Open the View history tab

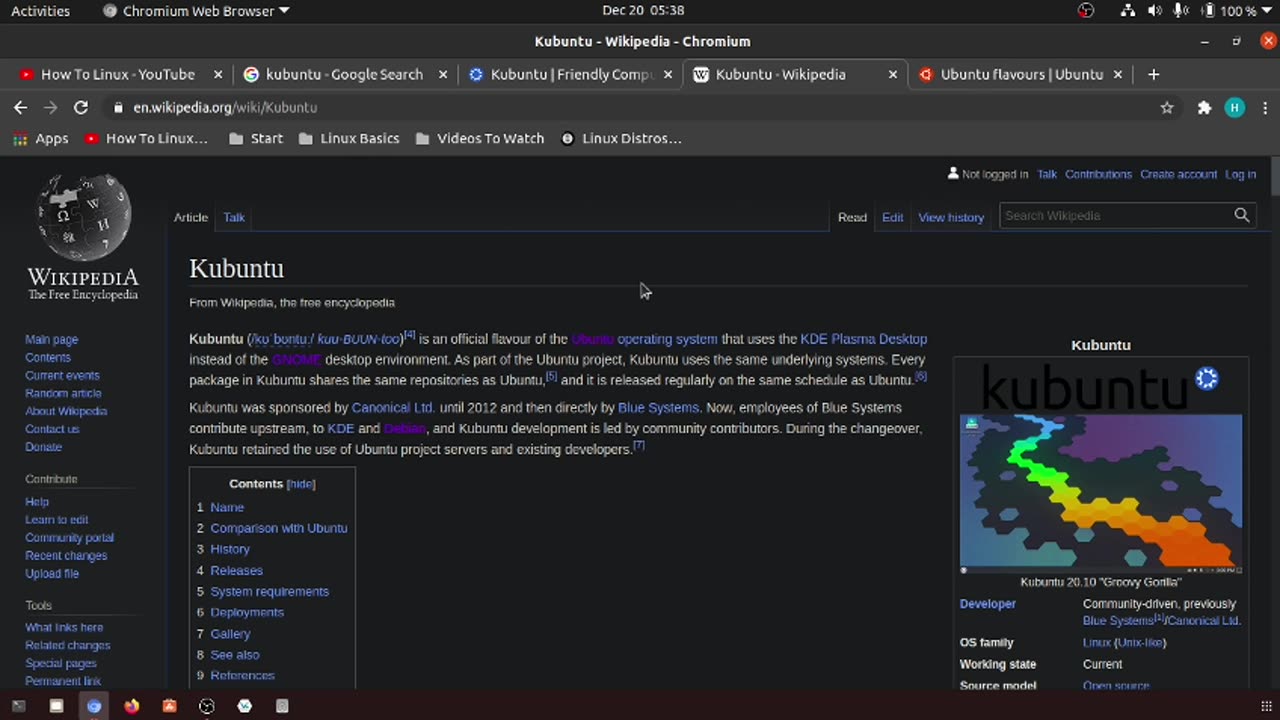[x=951, y=217]
